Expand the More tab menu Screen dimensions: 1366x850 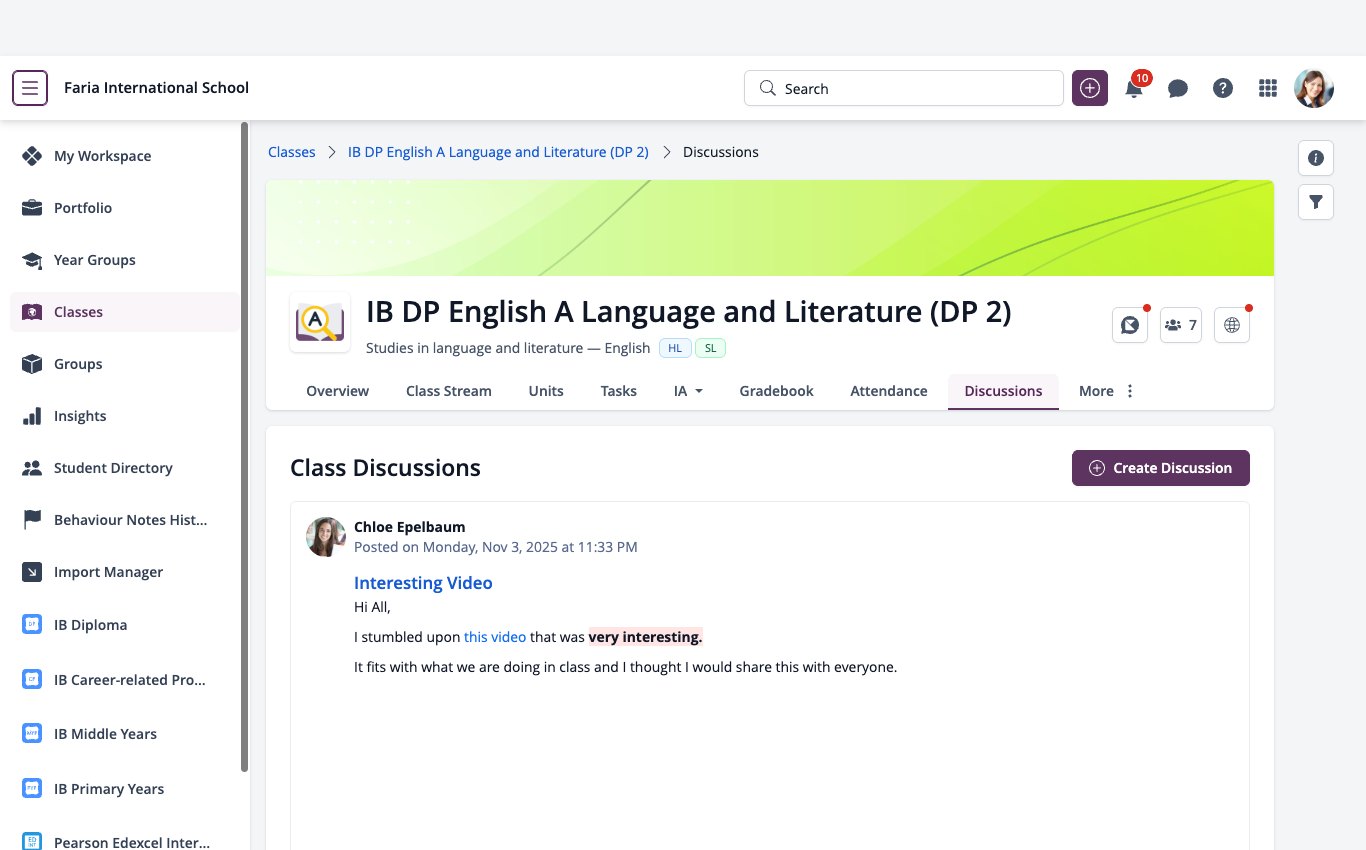(x=1107, y=391)
